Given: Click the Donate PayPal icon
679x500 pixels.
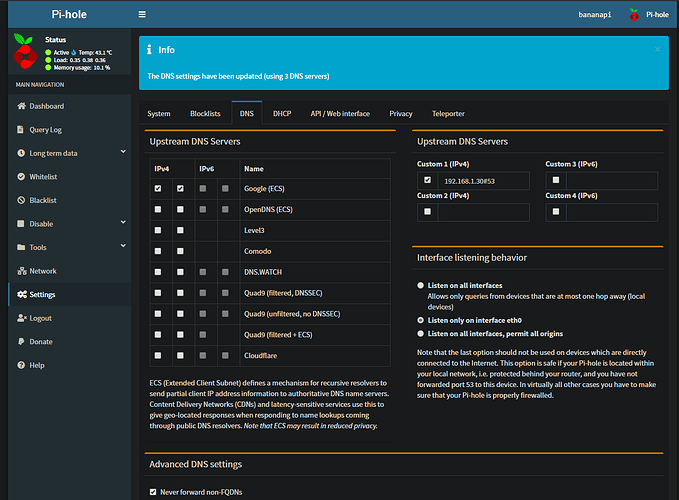Looking at the screenshot, I should point(21,342).
